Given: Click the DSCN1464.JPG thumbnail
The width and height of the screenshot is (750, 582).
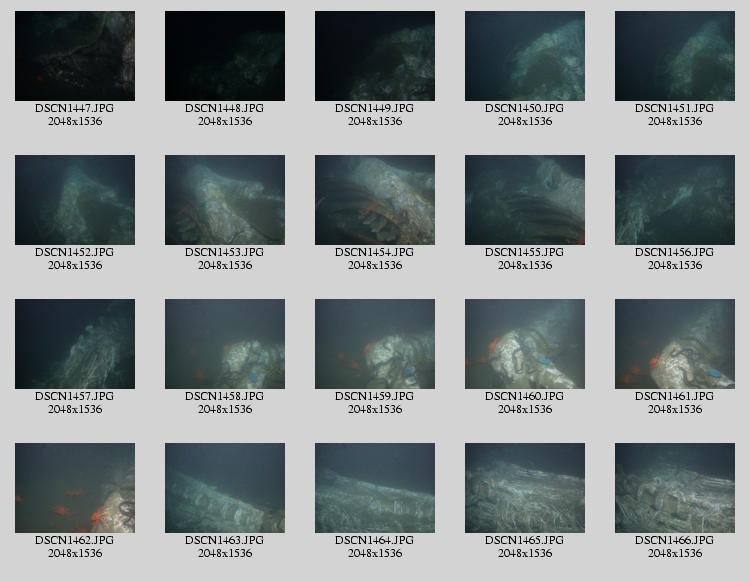Looking at the screenshot, I should point(375,488).
